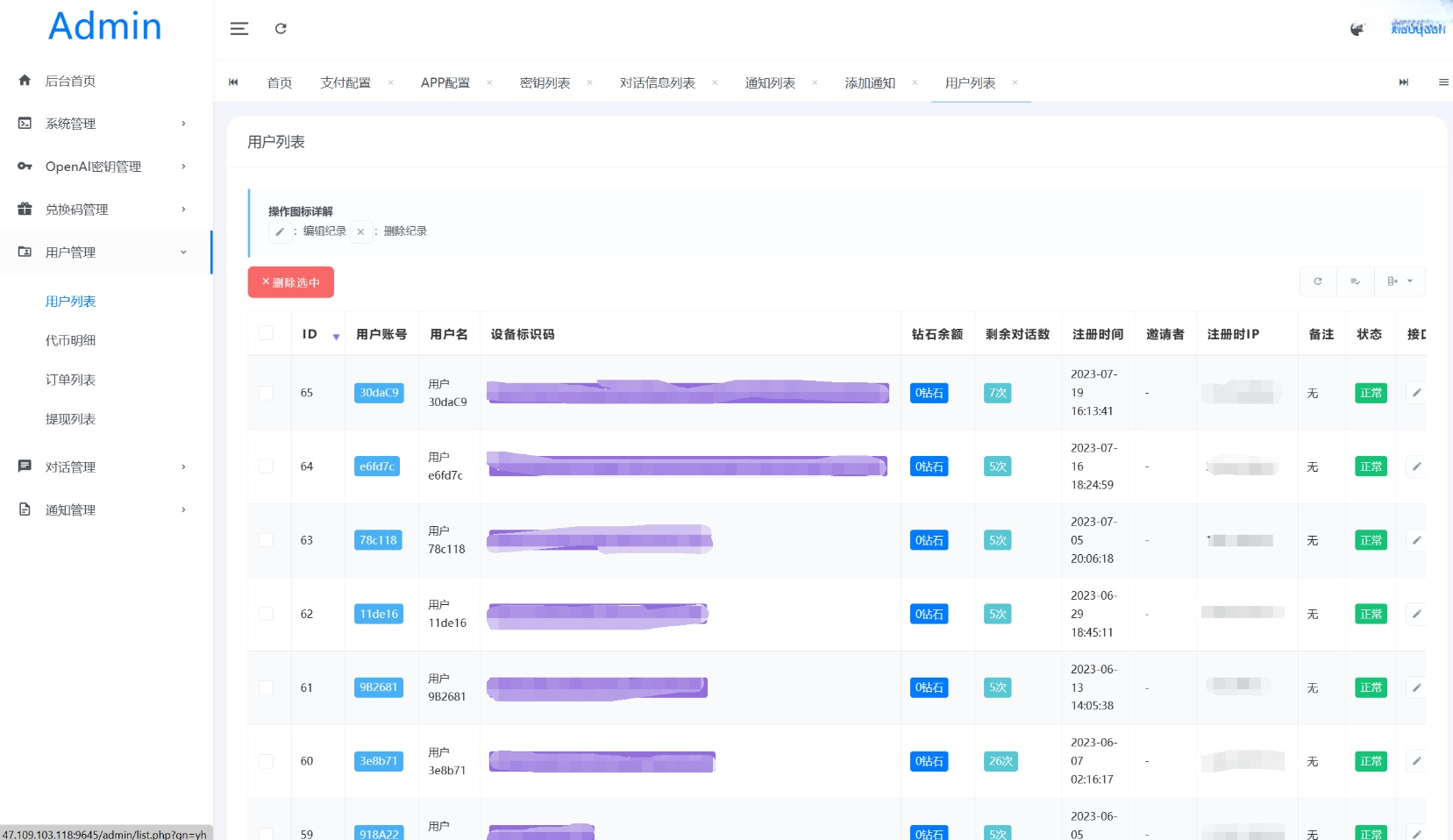This screenshot has height=840, width=1453.
Task: Close the 支付配置 tab
Action: (390, 82)
